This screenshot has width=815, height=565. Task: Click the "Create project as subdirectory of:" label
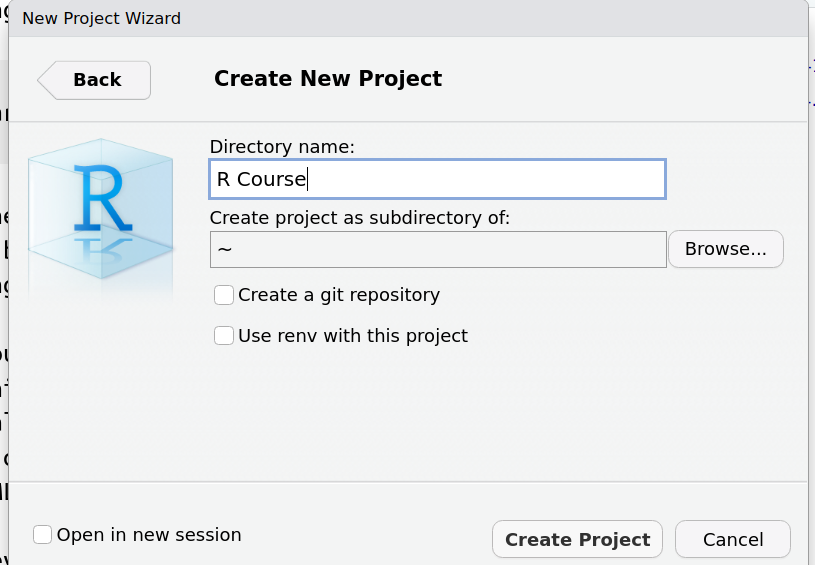pyautogui.click(x=359, y=217)
